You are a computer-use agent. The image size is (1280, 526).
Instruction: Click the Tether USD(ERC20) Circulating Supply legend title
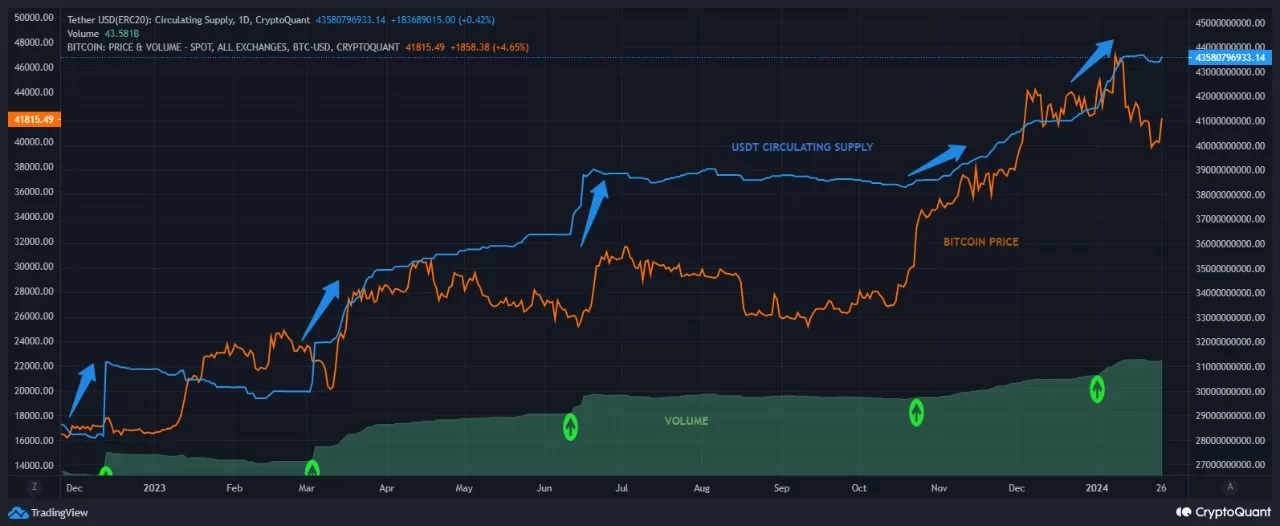click(189, 20)
